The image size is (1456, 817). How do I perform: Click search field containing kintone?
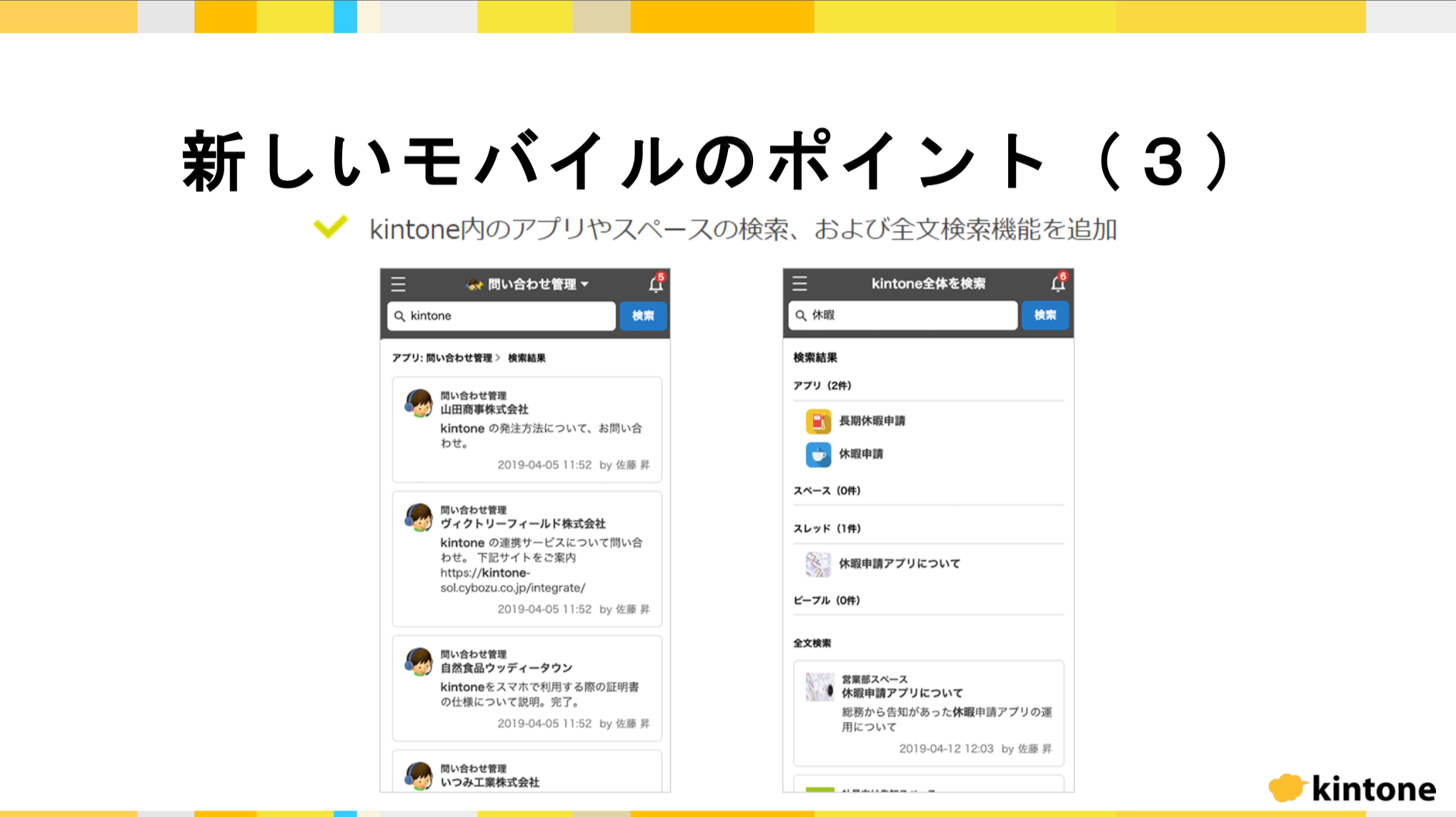(502, 316)
